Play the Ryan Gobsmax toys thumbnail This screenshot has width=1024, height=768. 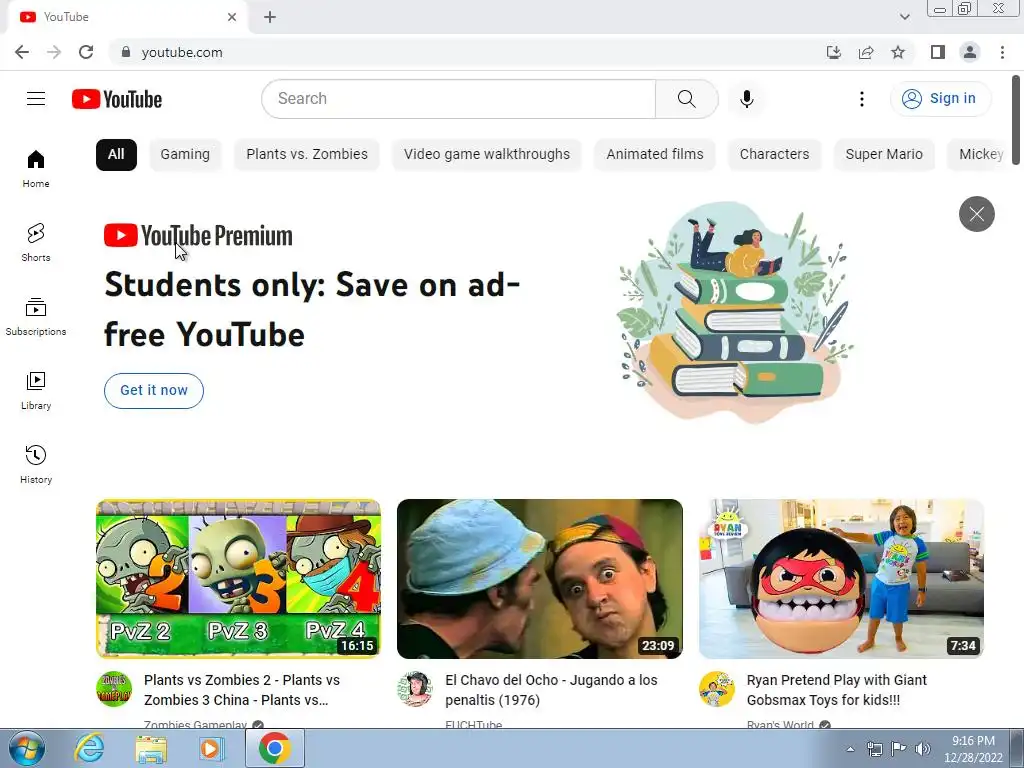tap(841, 579)
